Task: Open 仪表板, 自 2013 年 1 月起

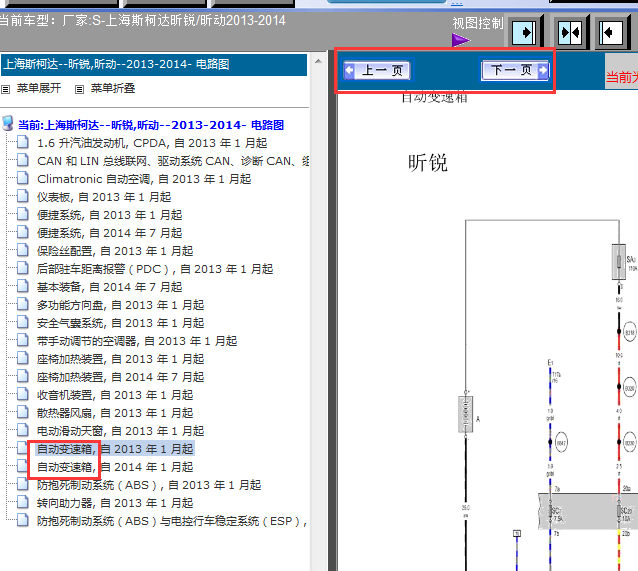Action: 104,197
